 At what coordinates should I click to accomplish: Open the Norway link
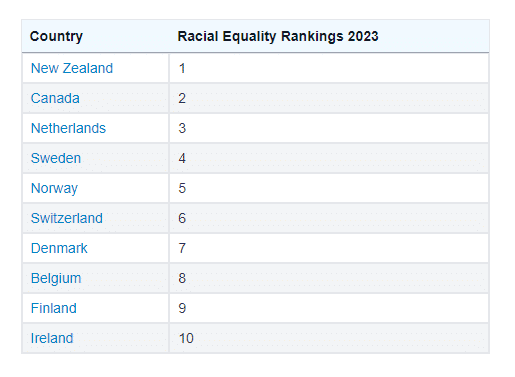(54, 188)
